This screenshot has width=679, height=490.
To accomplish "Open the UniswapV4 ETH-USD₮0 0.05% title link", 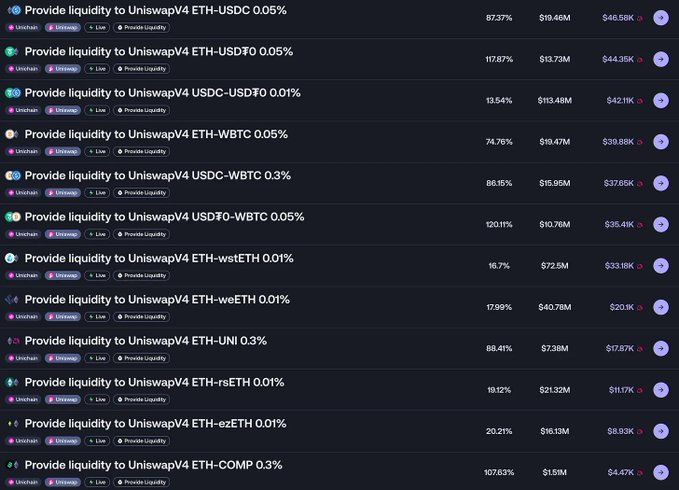I will click(158, 51).
